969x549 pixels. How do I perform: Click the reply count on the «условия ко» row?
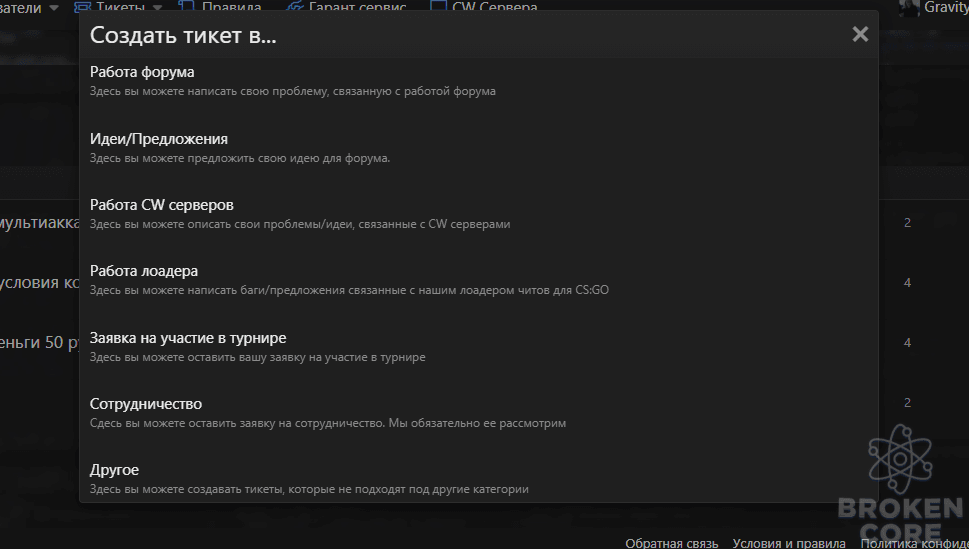click(907, 283)
